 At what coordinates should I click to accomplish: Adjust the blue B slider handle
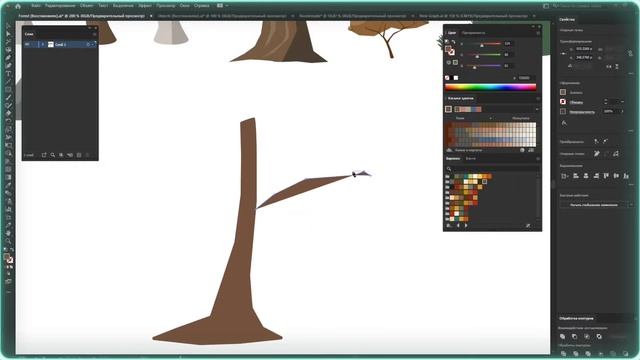click(x=474, y=67)
